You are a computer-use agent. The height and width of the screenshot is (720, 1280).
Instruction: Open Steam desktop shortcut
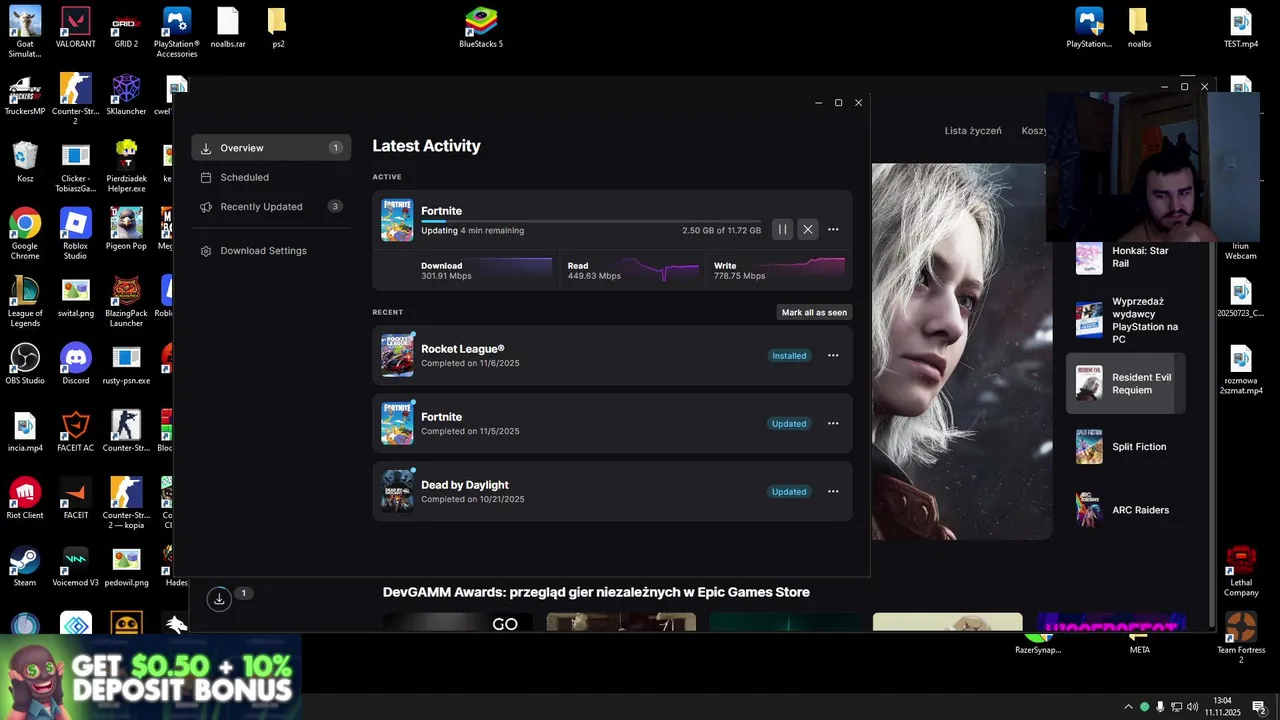[x=25, y=565]
